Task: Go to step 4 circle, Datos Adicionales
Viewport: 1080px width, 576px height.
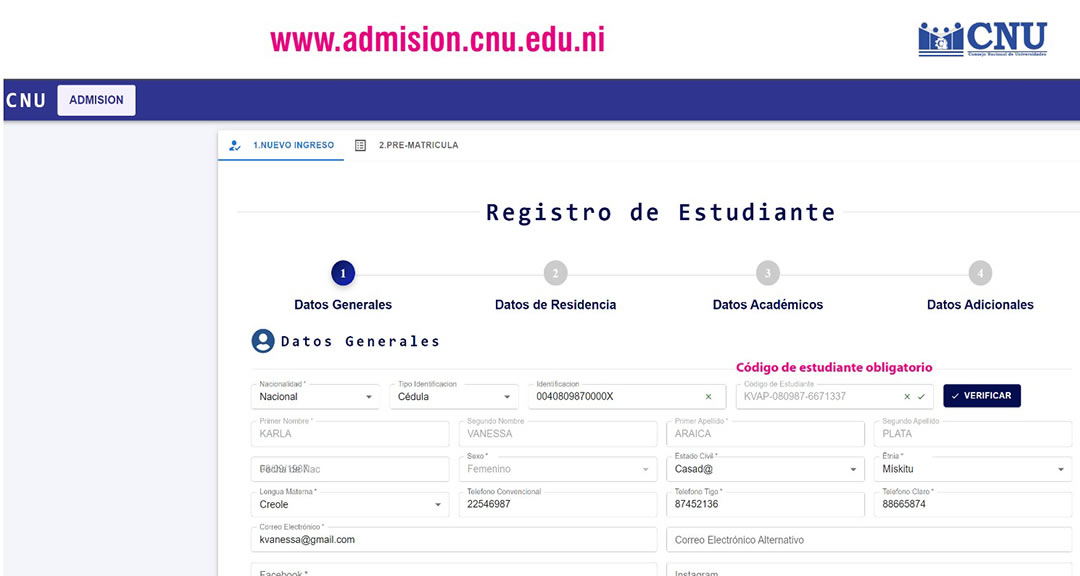Action: (x=980, y=273)
